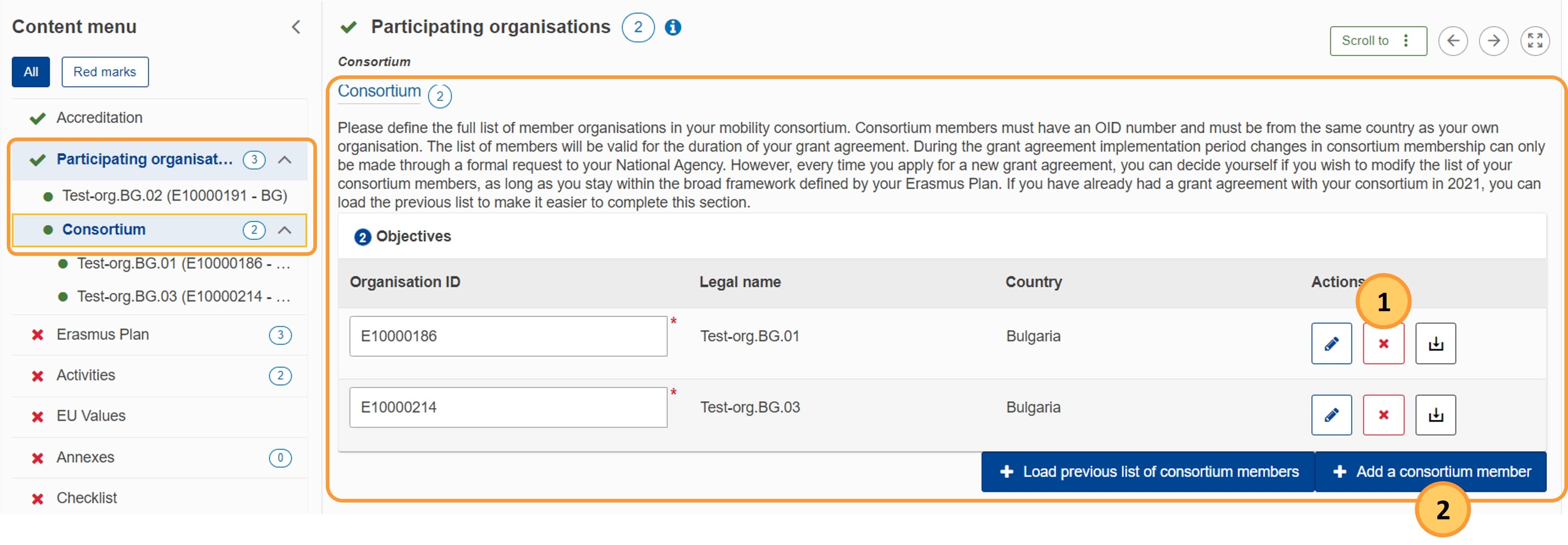Open the Scroll to dropdown
The width and height of the screenshot is (1568, 545).
[x=1378, y=41]
